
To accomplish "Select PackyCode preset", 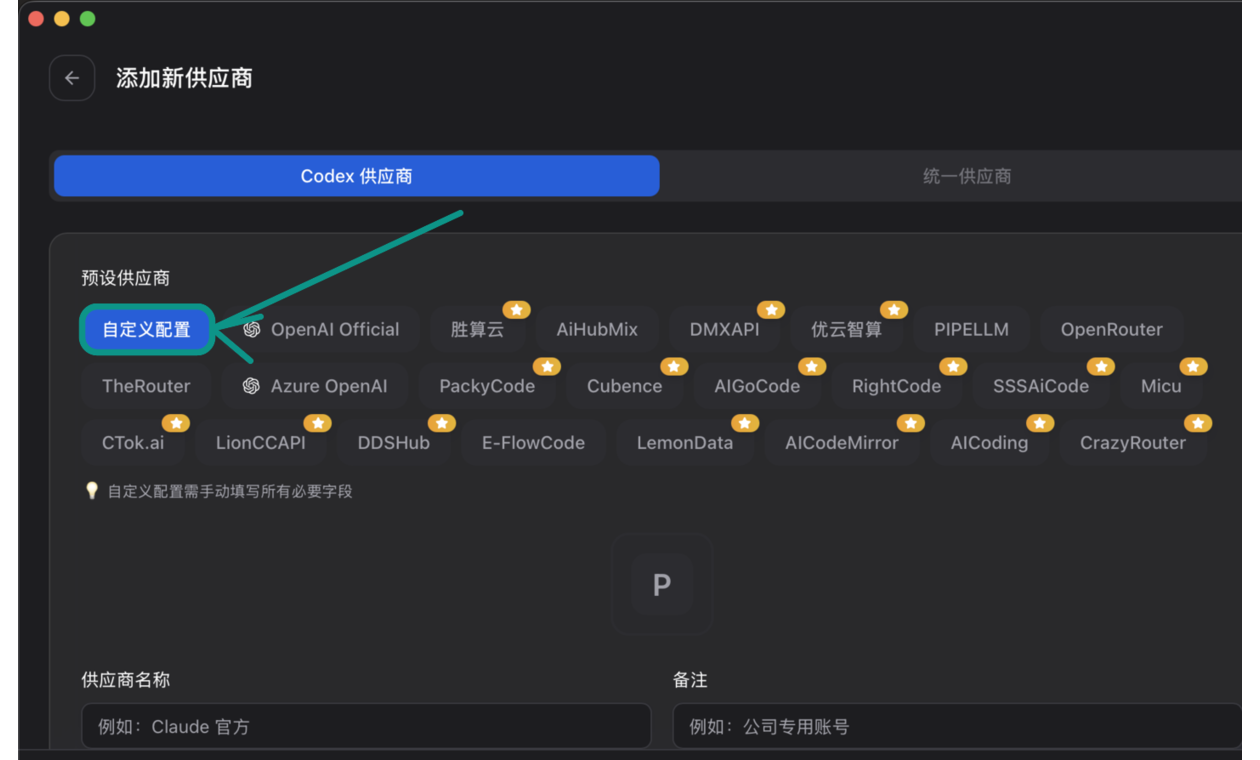I will click(x=487, y=386).
